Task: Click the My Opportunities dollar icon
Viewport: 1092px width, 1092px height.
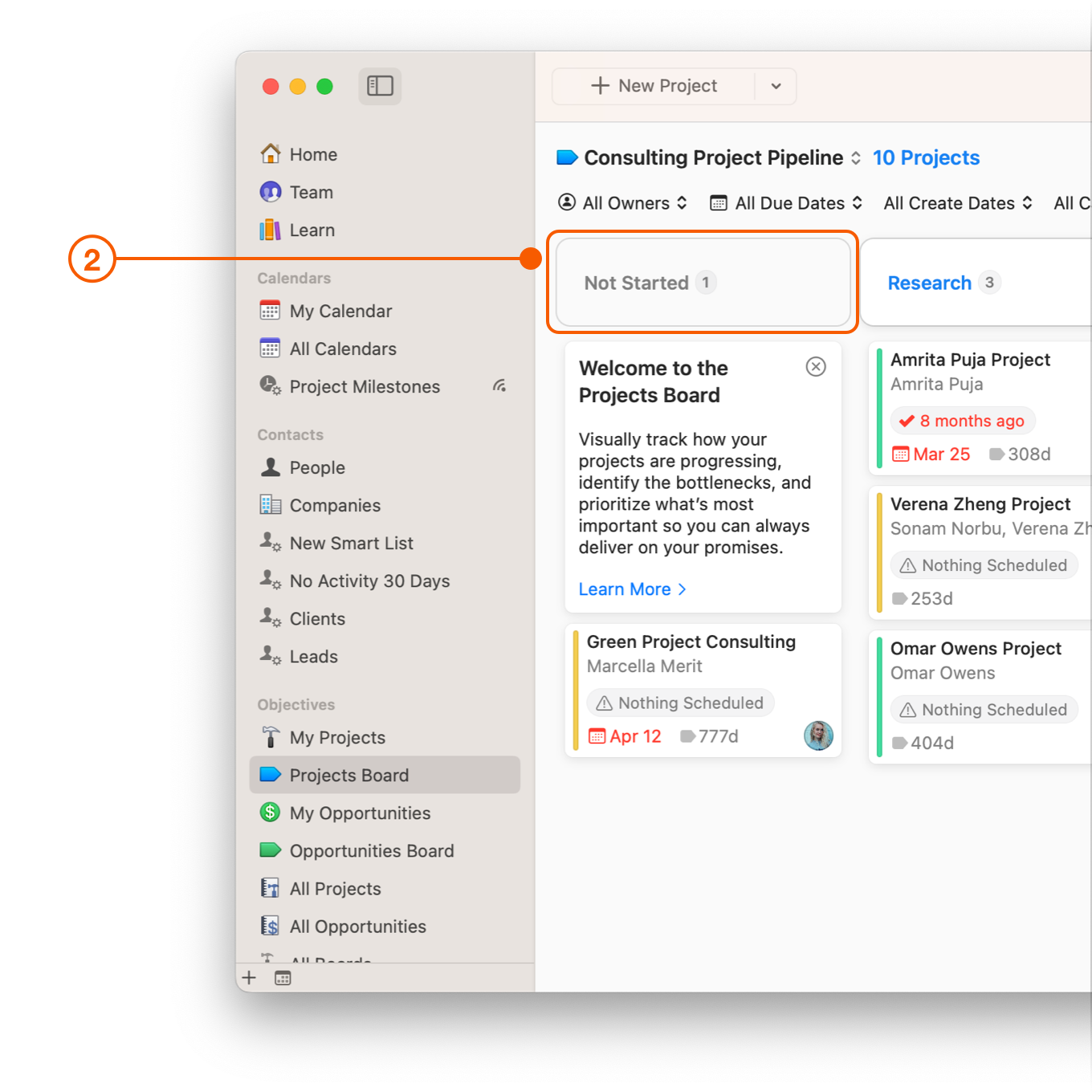Action: tap(271, 813)
